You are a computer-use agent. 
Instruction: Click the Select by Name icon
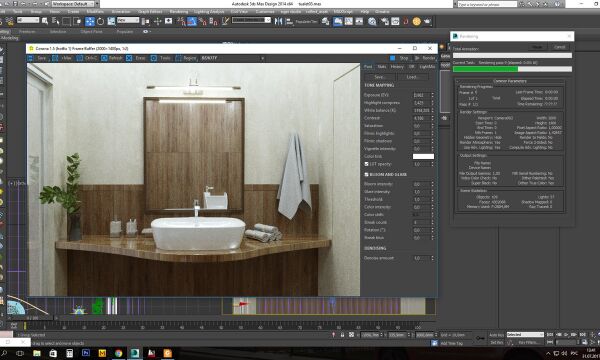point(55,21)
